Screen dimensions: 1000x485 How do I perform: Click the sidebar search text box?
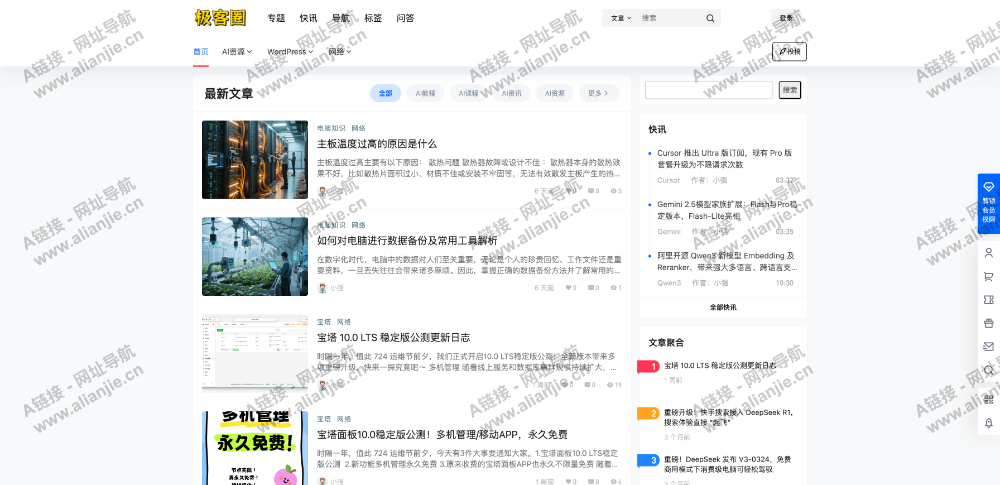tap(709, 90)
